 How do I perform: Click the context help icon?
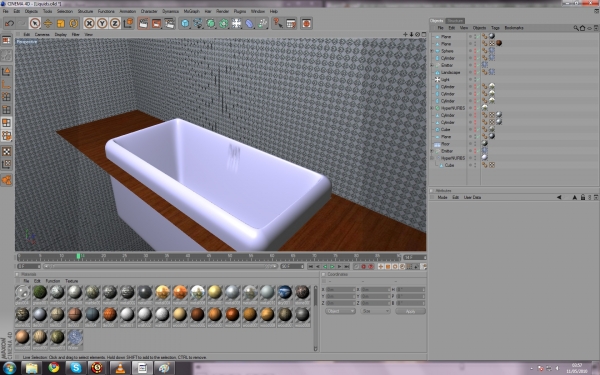tap(278, 24)
